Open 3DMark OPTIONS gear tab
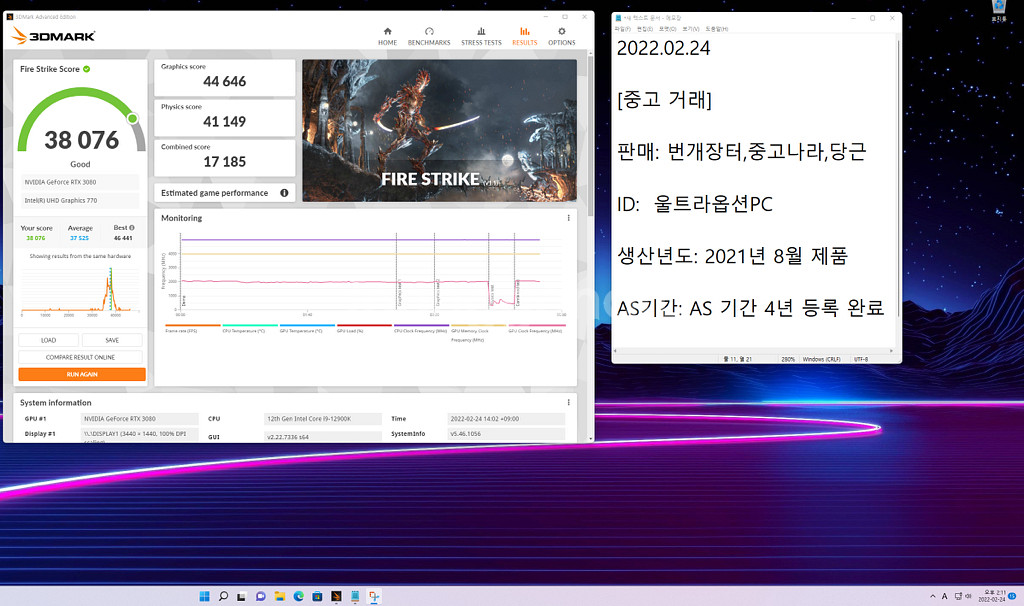This screenshot has height=606, width=1024. 562,37
